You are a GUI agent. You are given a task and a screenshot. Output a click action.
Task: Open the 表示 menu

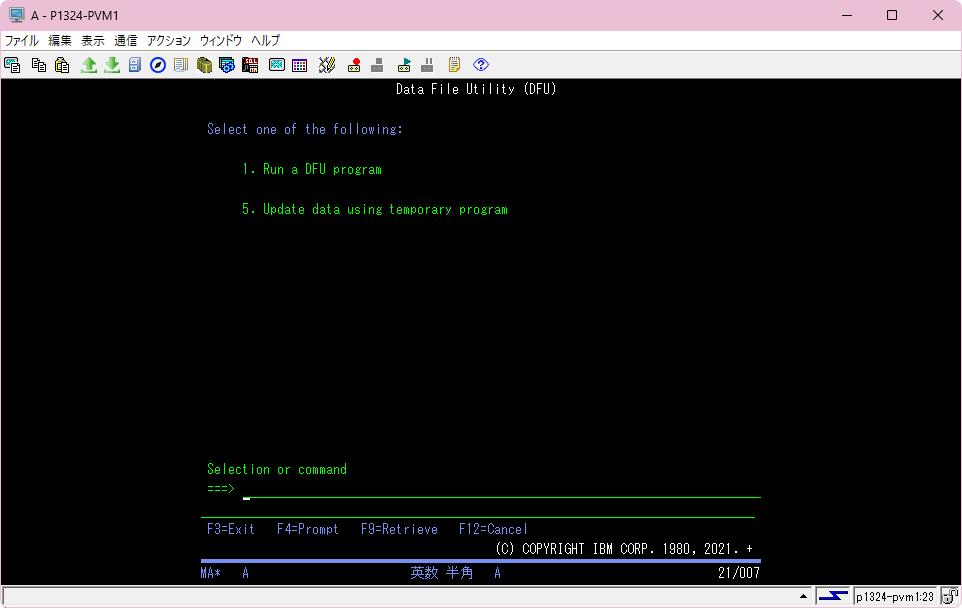click(x=93, y=40)
